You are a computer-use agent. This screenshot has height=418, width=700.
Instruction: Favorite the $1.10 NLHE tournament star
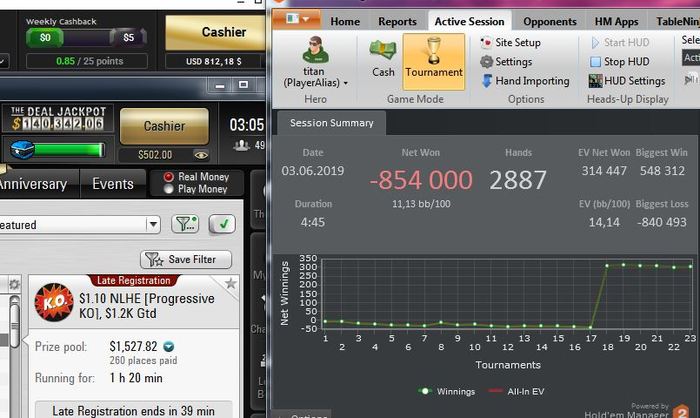(231, 283)
